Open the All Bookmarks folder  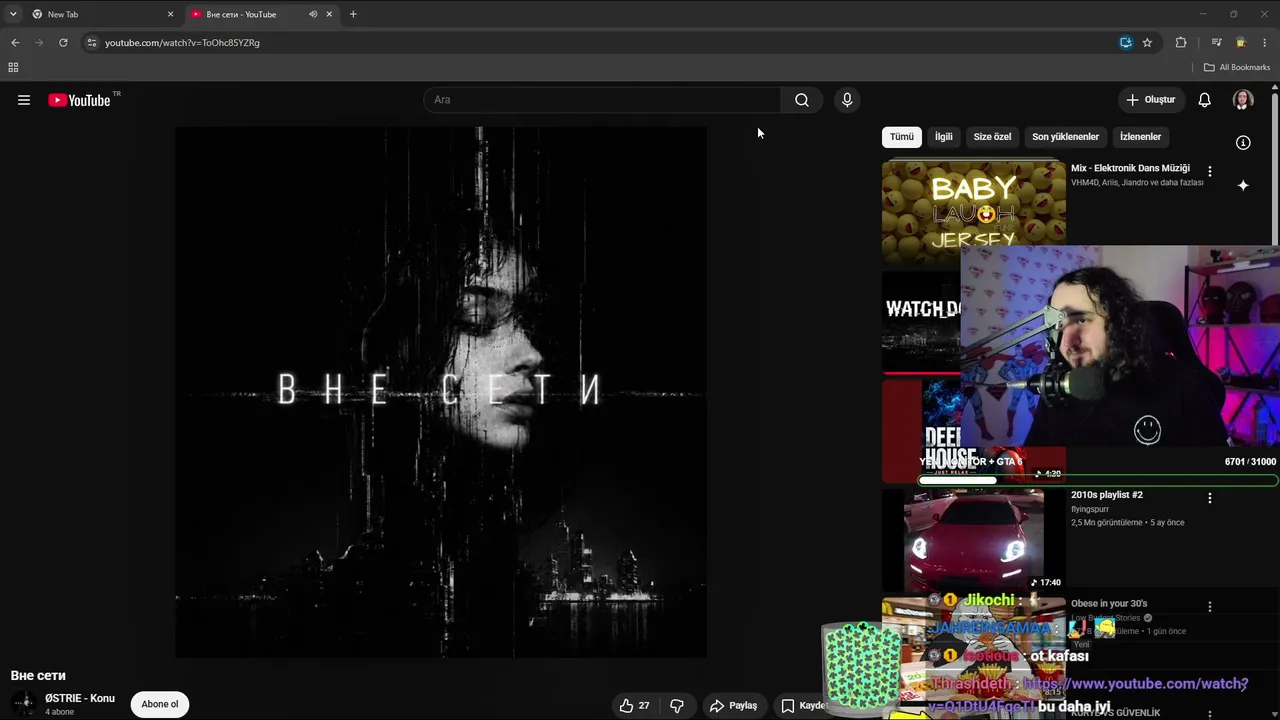[1237, 67]
